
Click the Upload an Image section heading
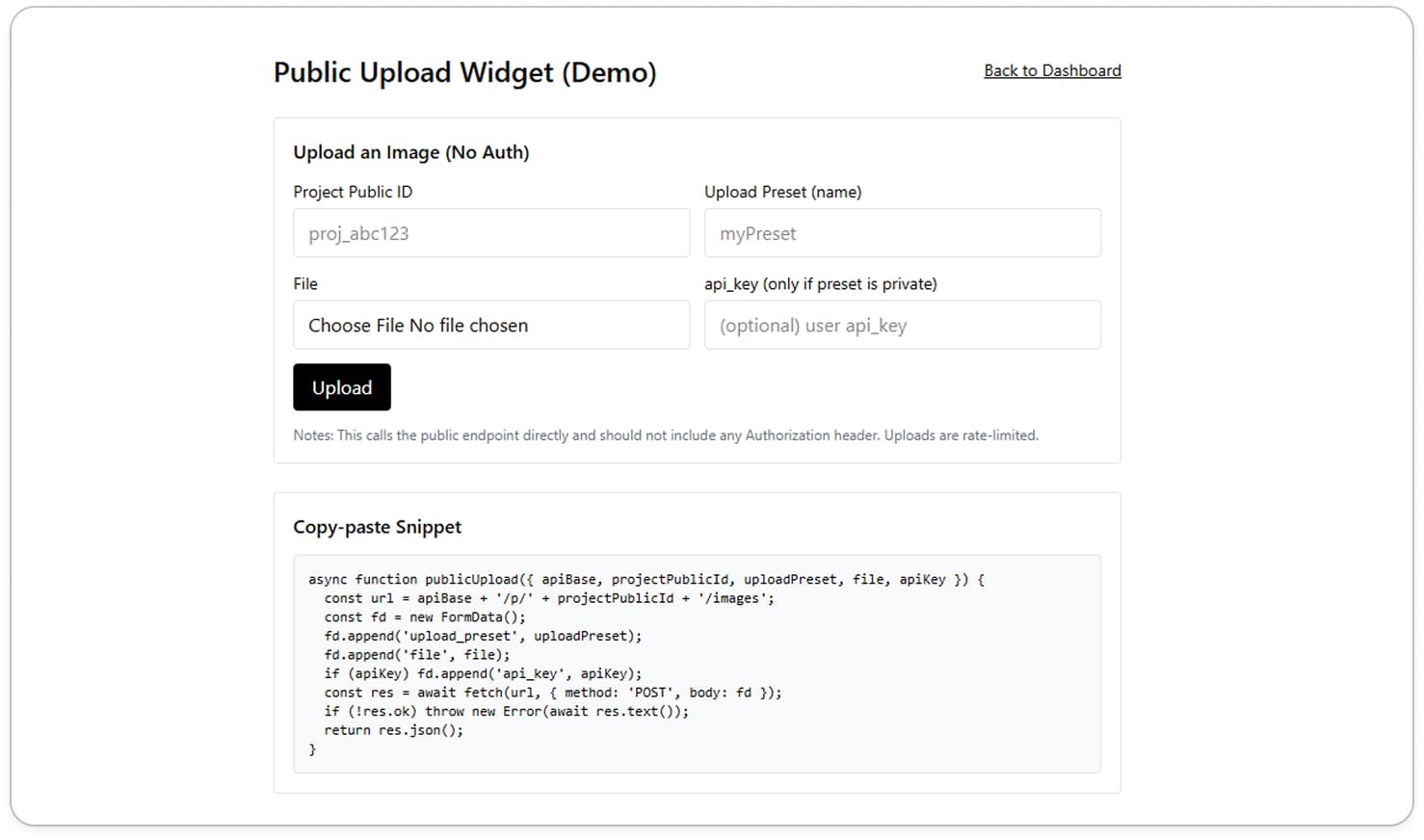pos(411,152)
